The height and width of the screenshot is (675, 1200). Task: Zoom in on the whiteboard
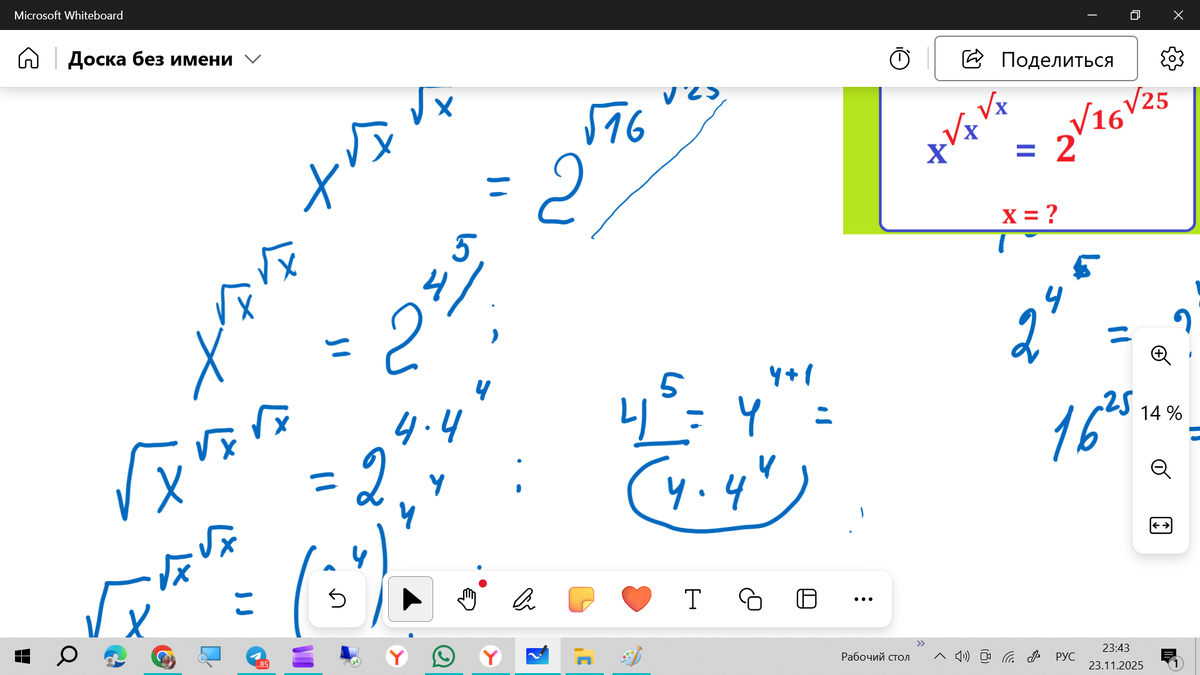pos(1160,354)
